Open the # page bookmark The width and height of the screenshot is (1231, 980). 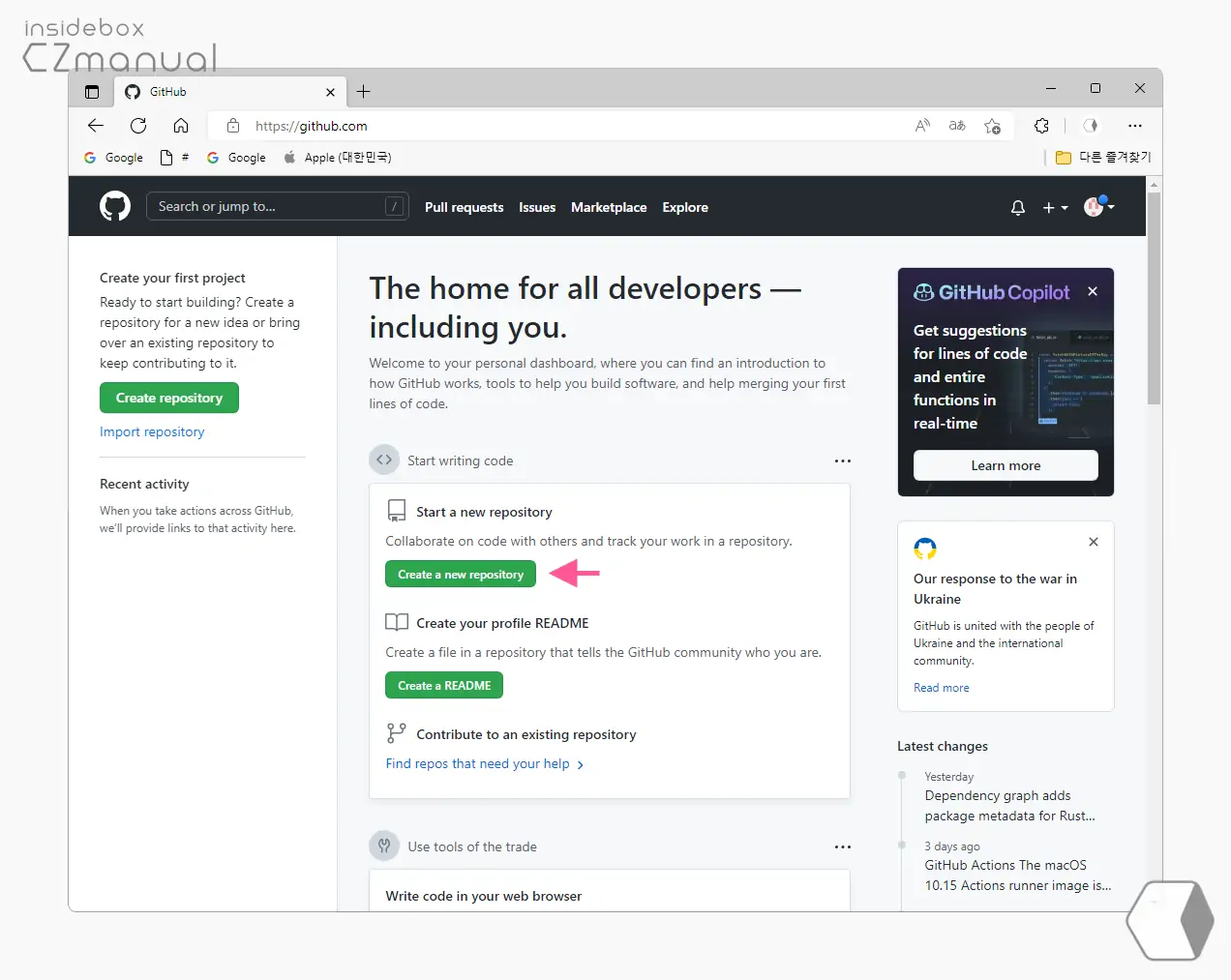coord(174,157)
